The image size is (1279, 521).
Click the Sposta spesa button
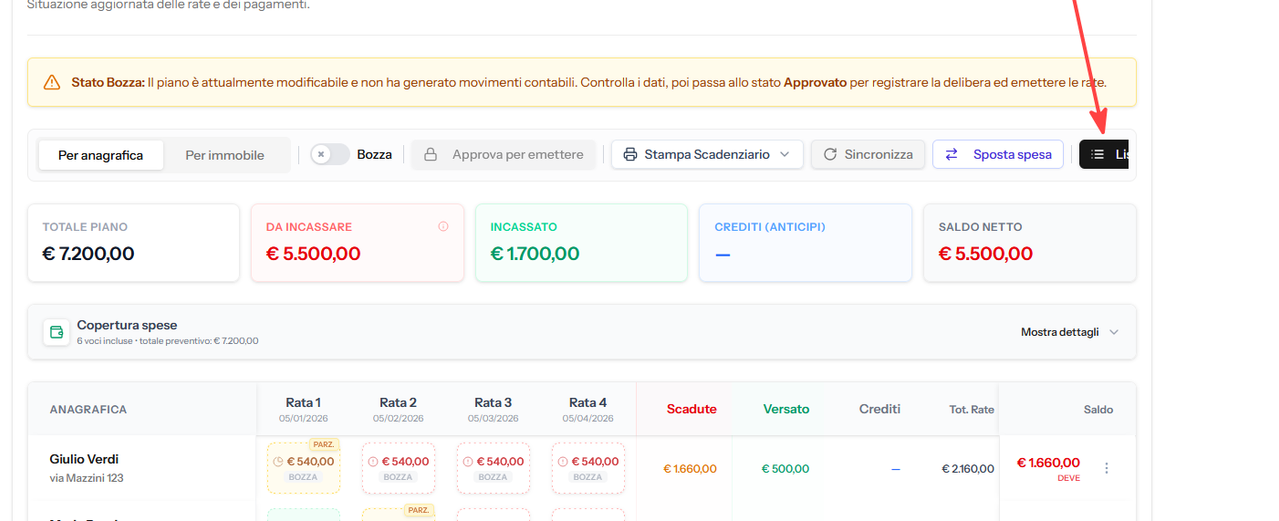[998, 155]
